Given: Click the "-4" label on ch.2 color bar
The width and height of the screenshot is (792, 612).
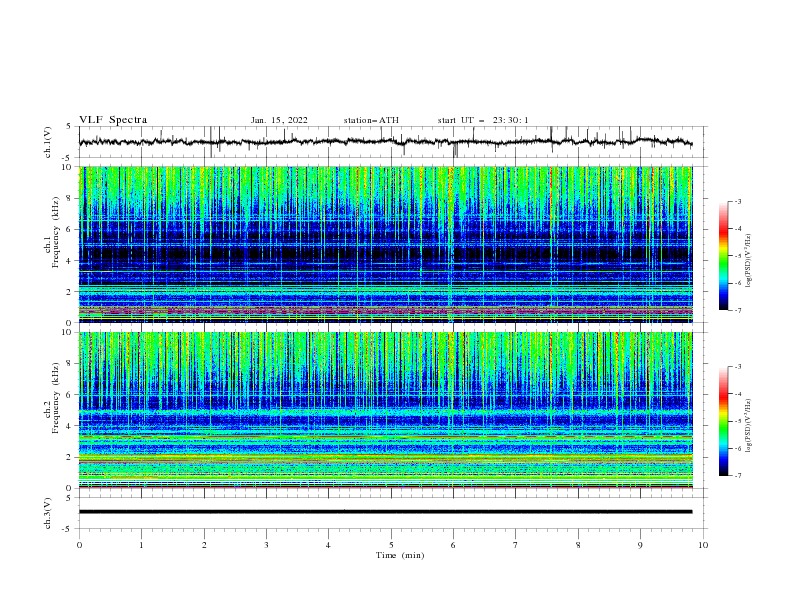Looking at the screenshot, I should [x=738, y=394].
